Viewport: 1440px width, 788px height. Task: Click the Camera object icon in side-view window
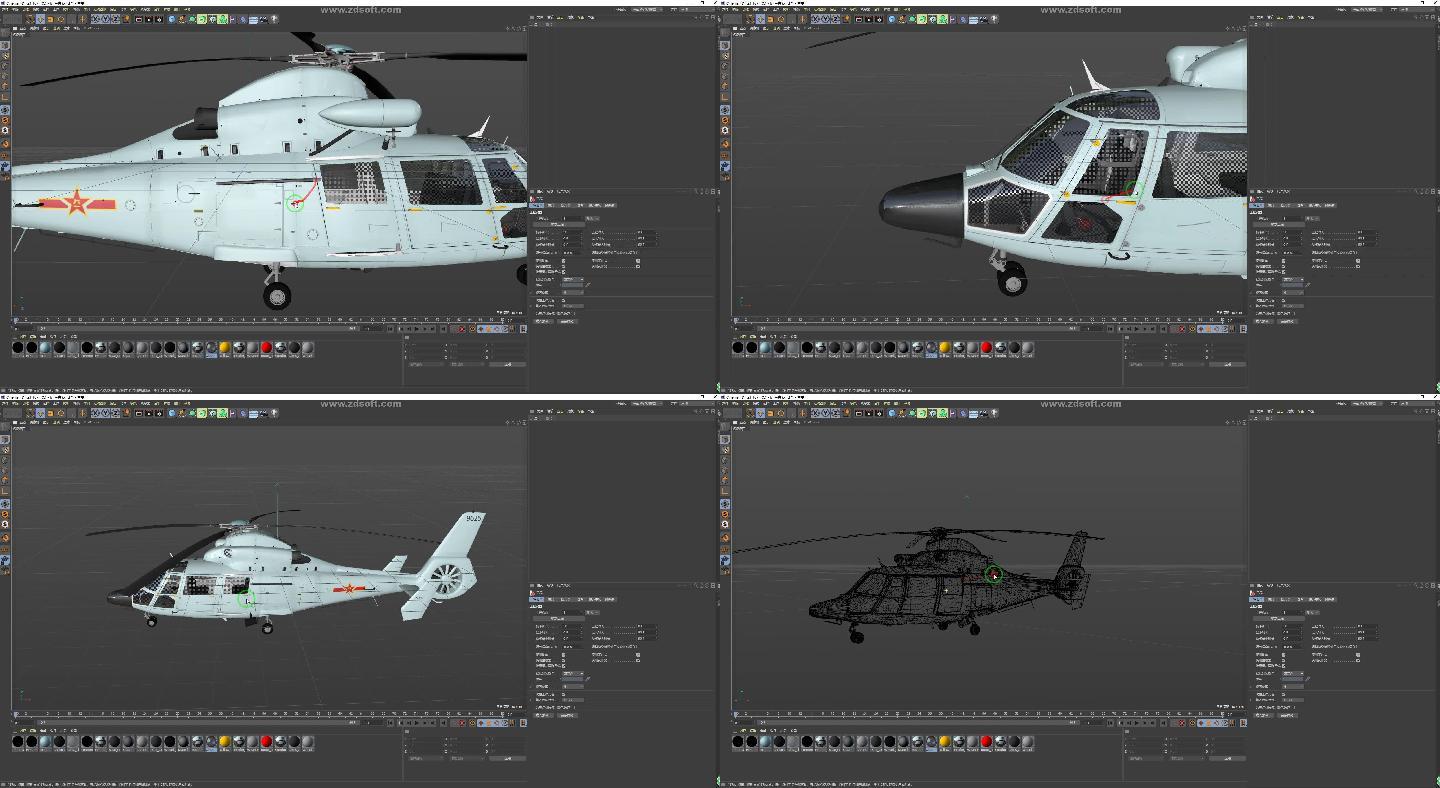263,19
